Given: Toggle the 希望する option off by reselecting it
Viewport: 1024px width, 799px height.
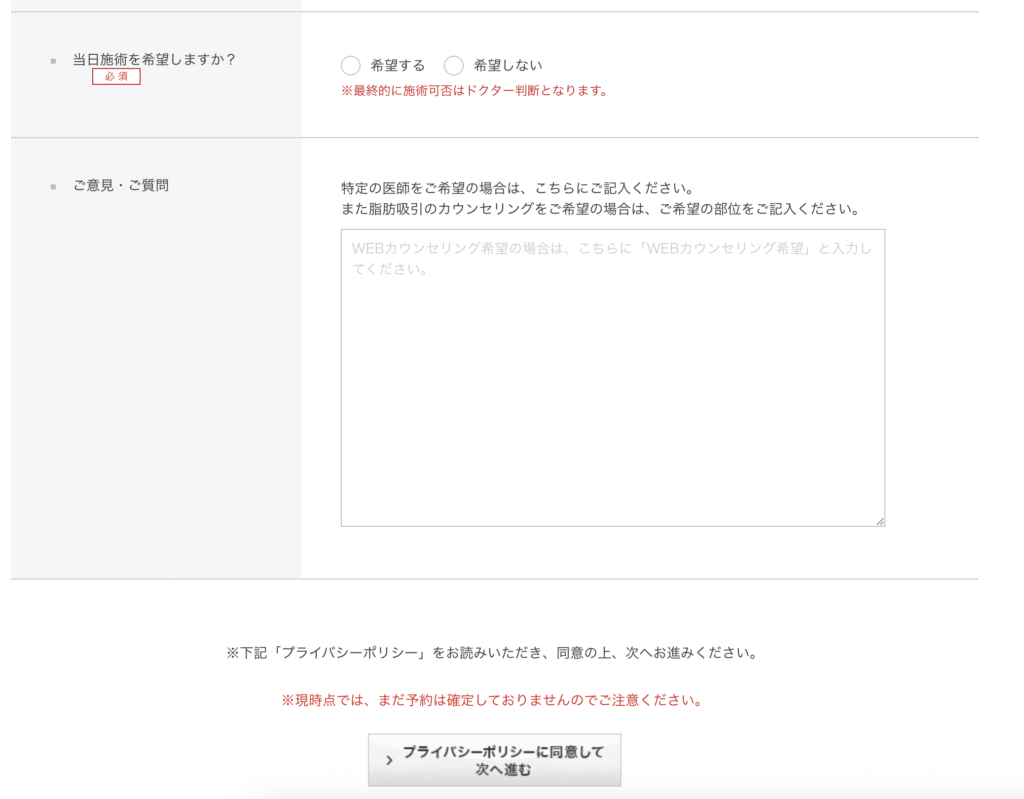Looking at the screenshot, I should coord(350,65).
